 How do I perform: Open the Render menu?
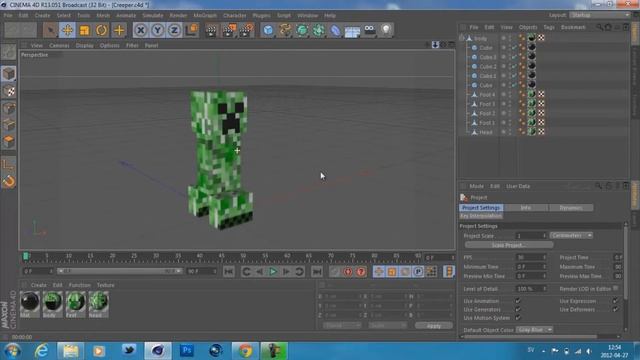(x=178, y=16)
